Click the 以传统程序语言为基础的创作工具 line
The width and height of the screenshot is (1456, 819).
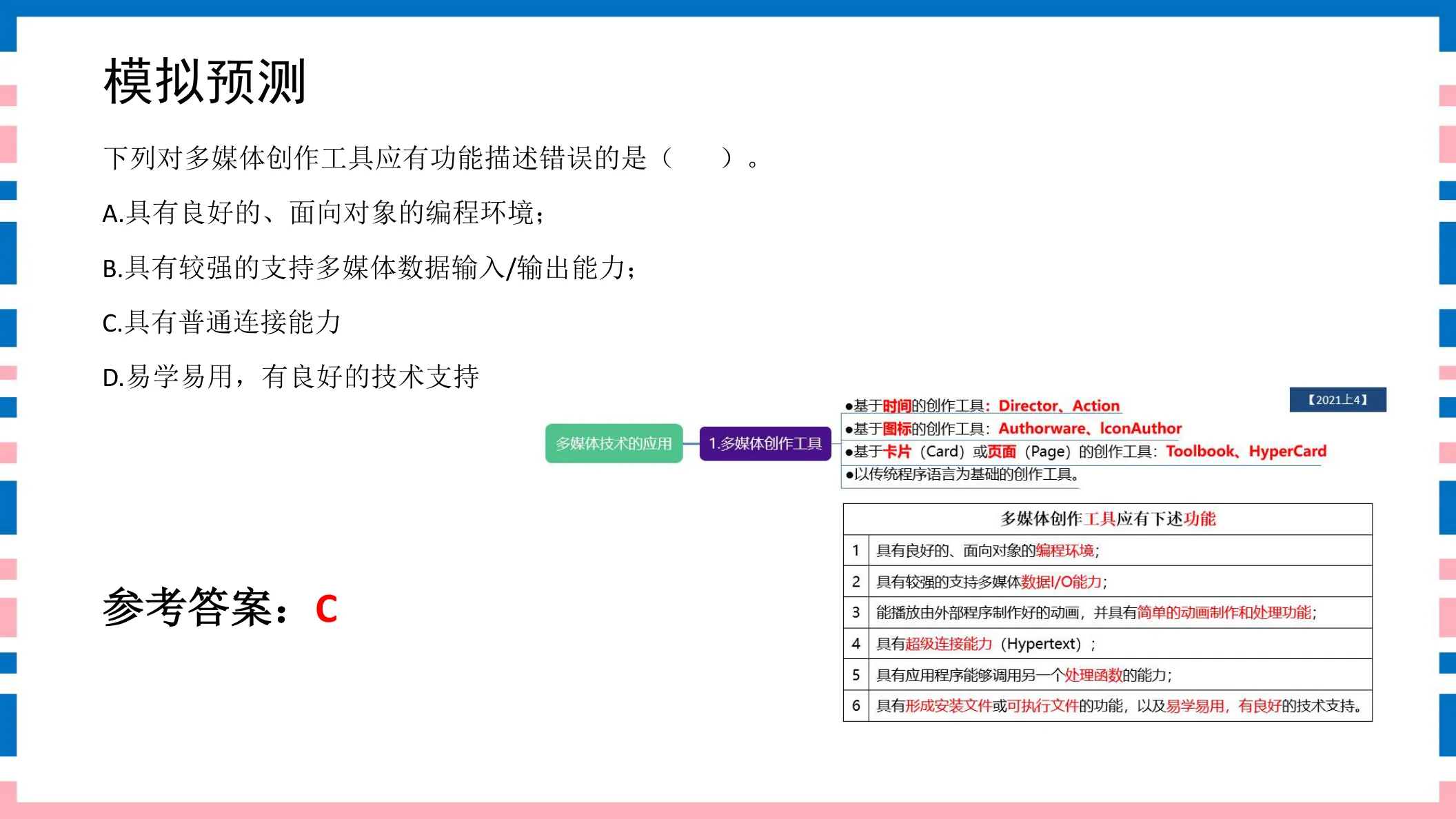(x=962, y=474)
